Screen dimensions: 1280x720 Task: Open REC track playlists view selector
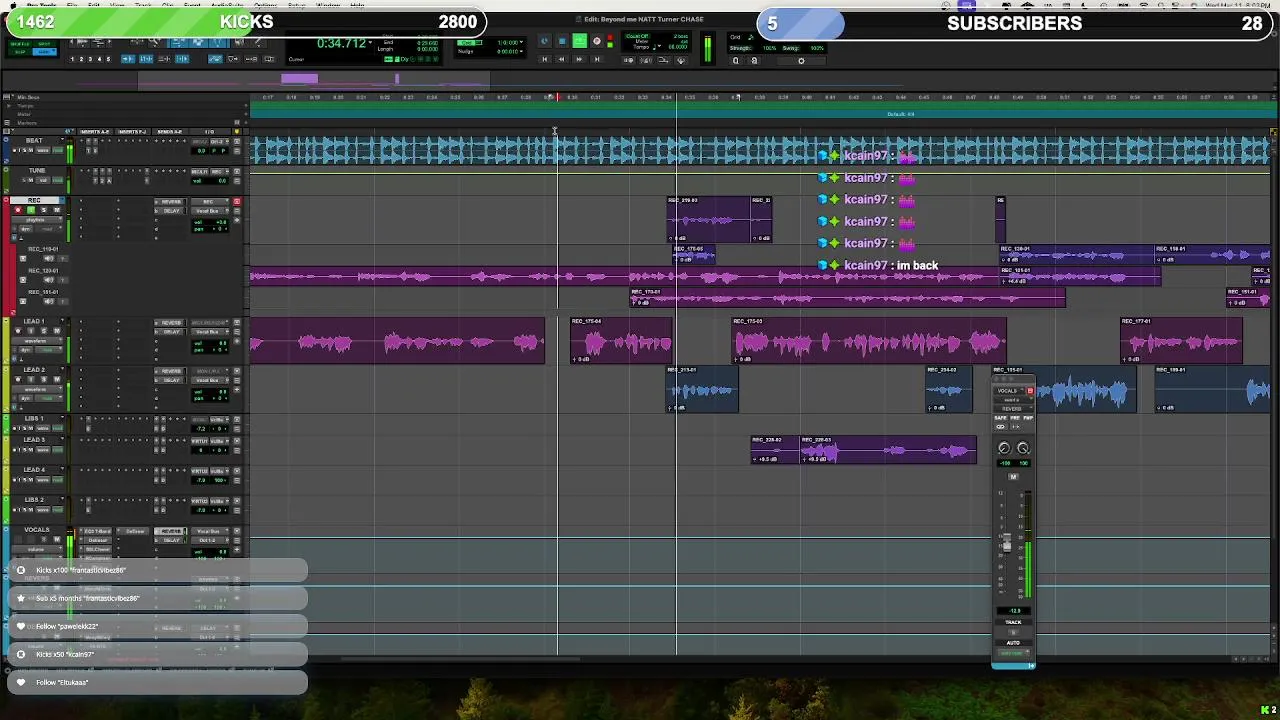37,220
